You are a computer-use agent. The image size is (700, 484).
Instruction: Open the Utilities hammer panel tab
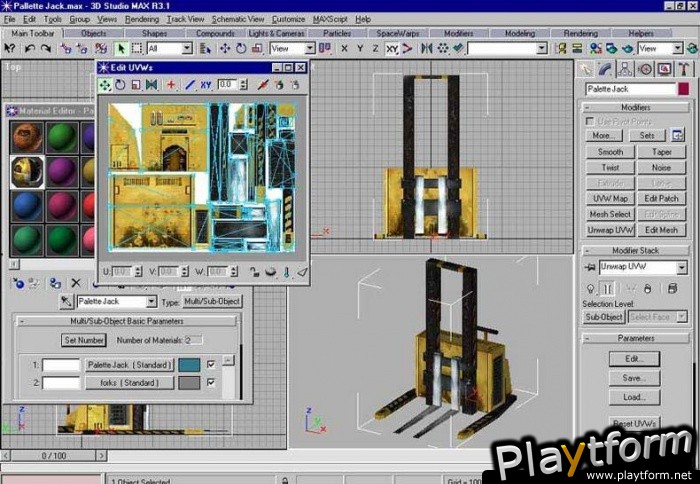pos(684,69)
